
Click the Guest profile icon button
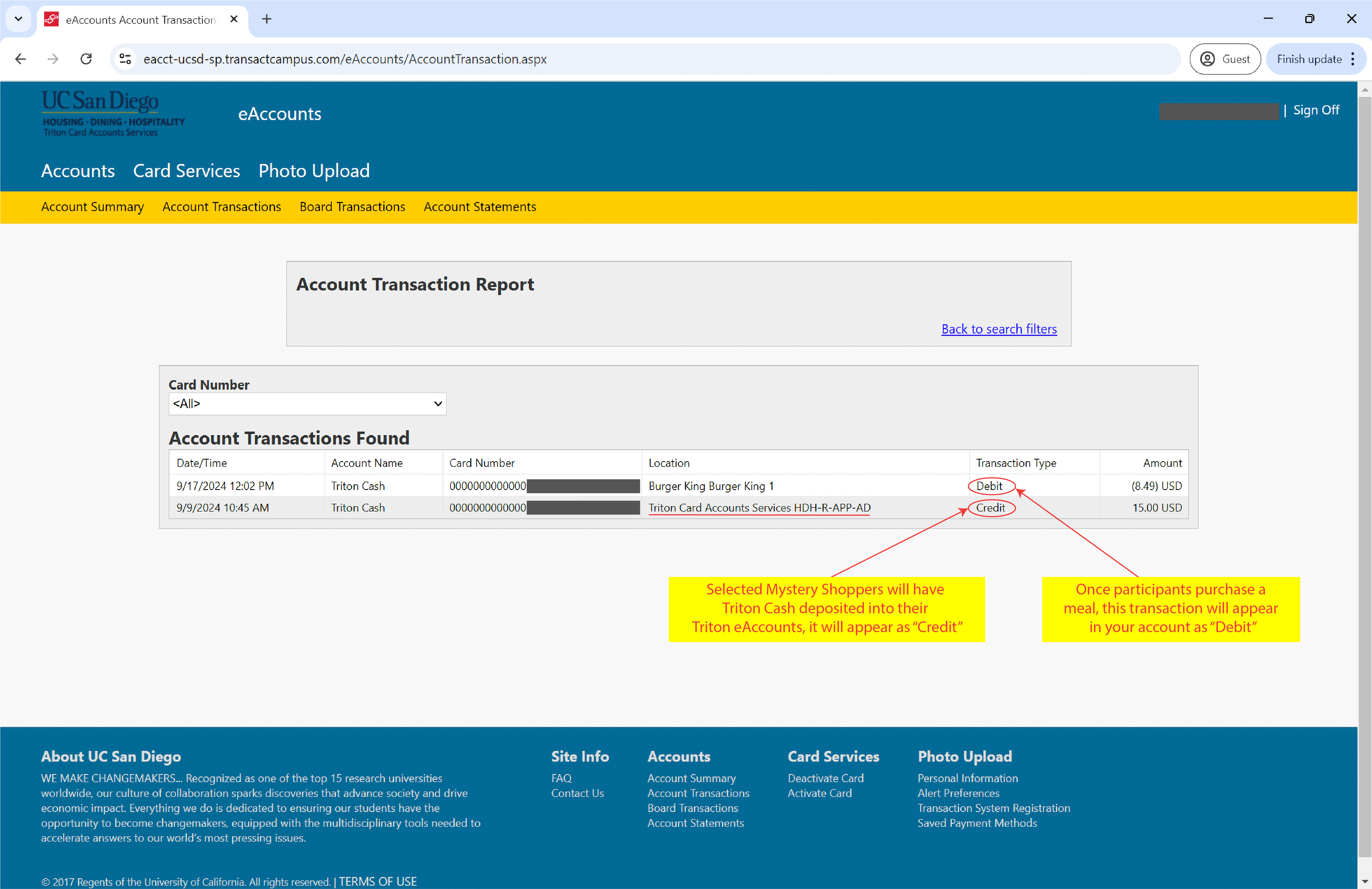coord(1225,59)
